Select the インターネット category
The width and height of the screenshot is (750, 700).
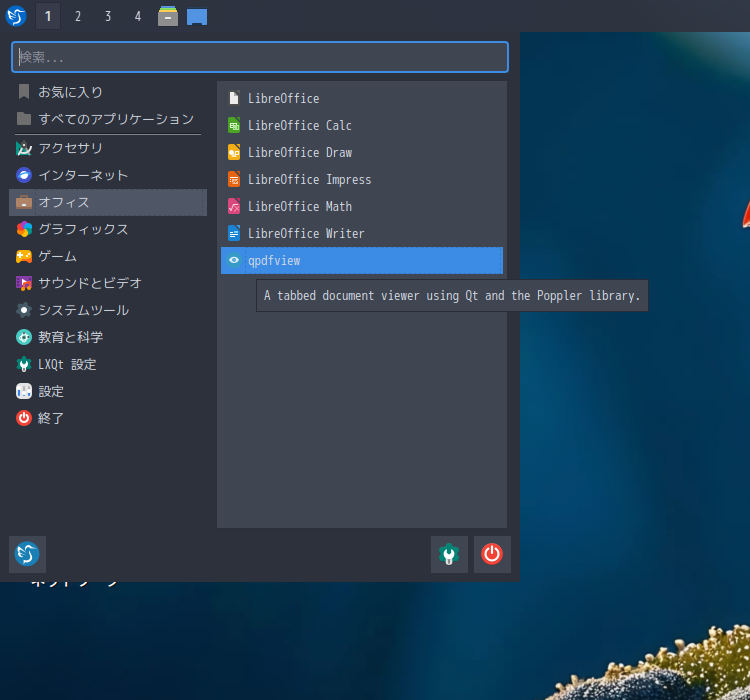(108, 175)
